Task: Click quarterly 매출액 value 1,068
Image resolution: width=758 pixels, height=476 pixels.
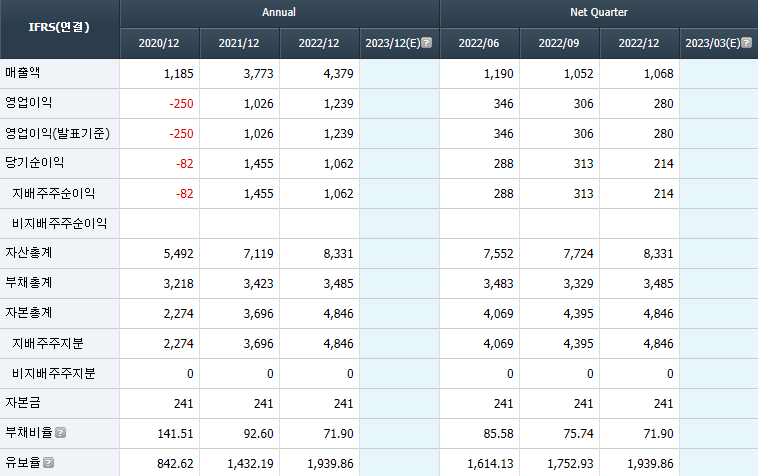Action: click(x=658, y=73)
